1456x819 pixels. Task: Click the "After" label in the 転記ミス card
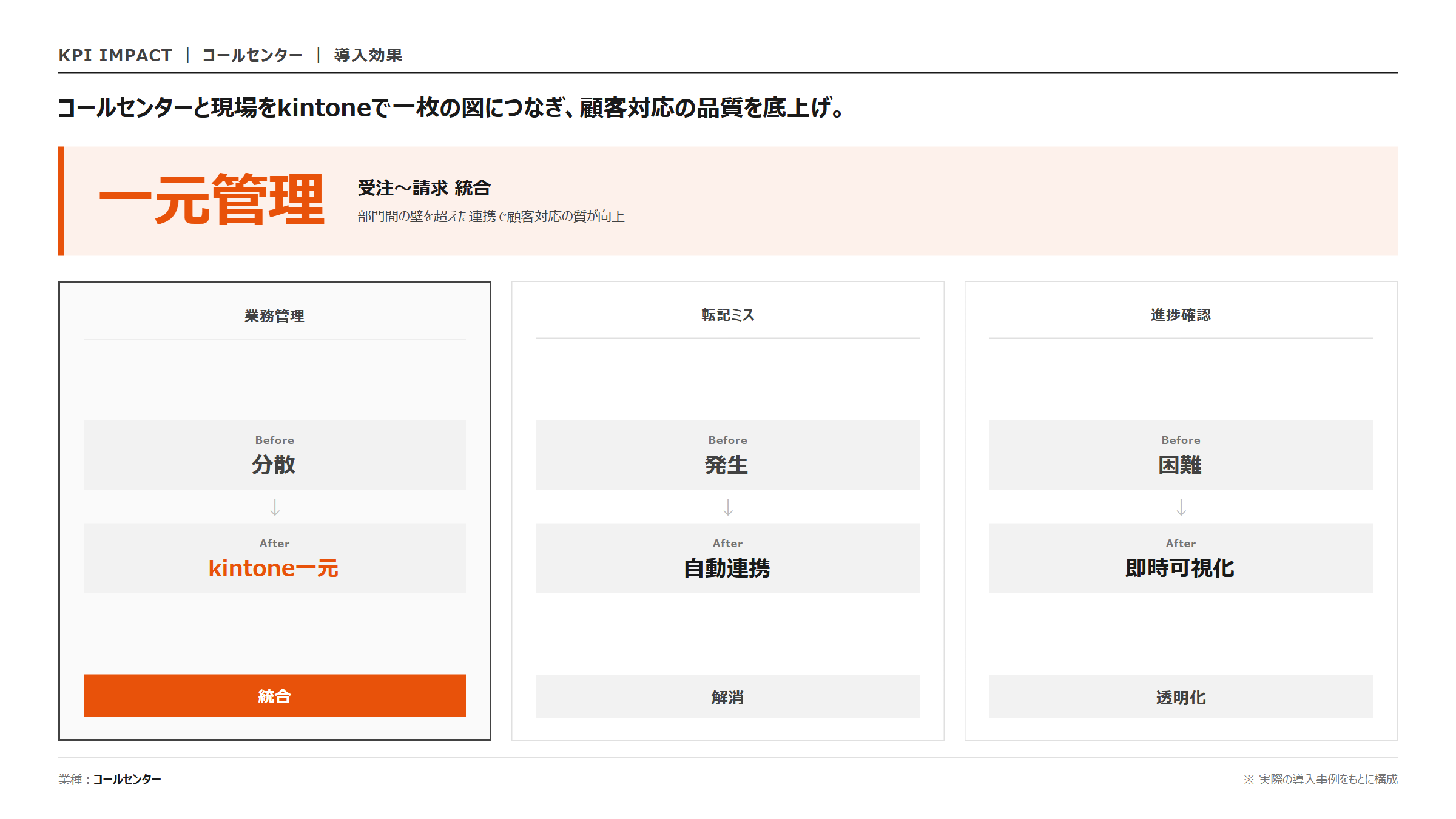coord(728,543)
